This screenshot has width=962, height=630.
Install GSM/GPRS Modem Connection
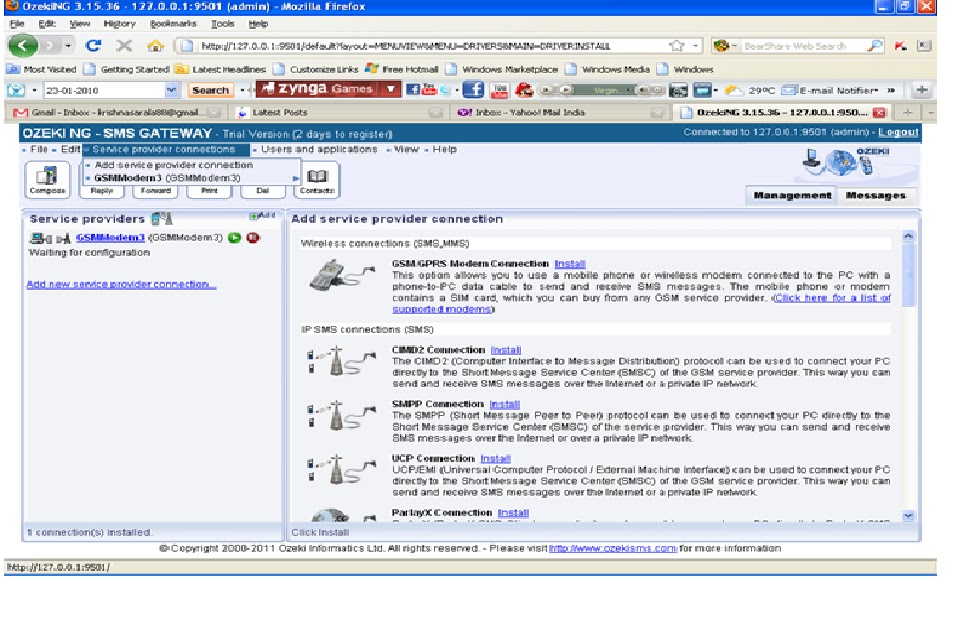point(570,263)
